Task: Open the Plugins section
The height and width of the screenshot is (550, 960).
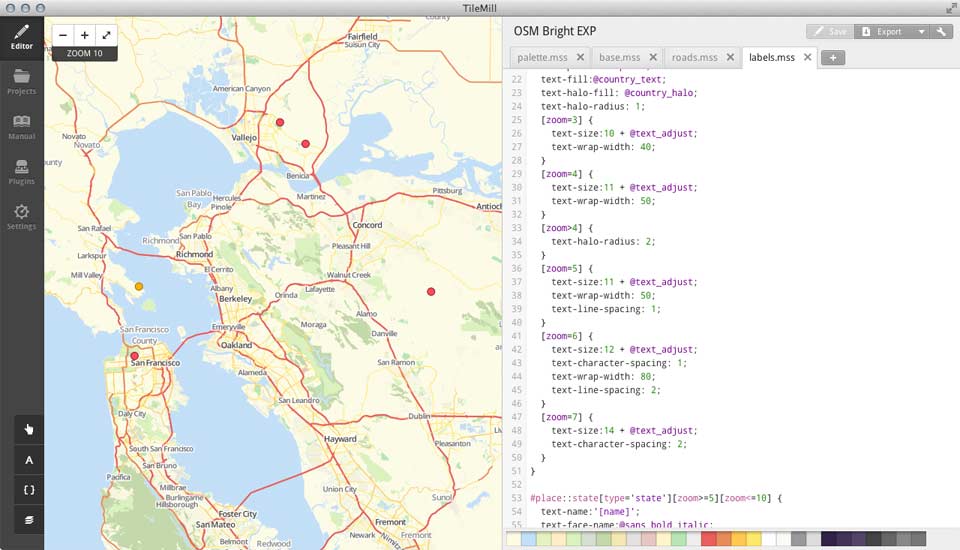Action: [x=21, y=172]
